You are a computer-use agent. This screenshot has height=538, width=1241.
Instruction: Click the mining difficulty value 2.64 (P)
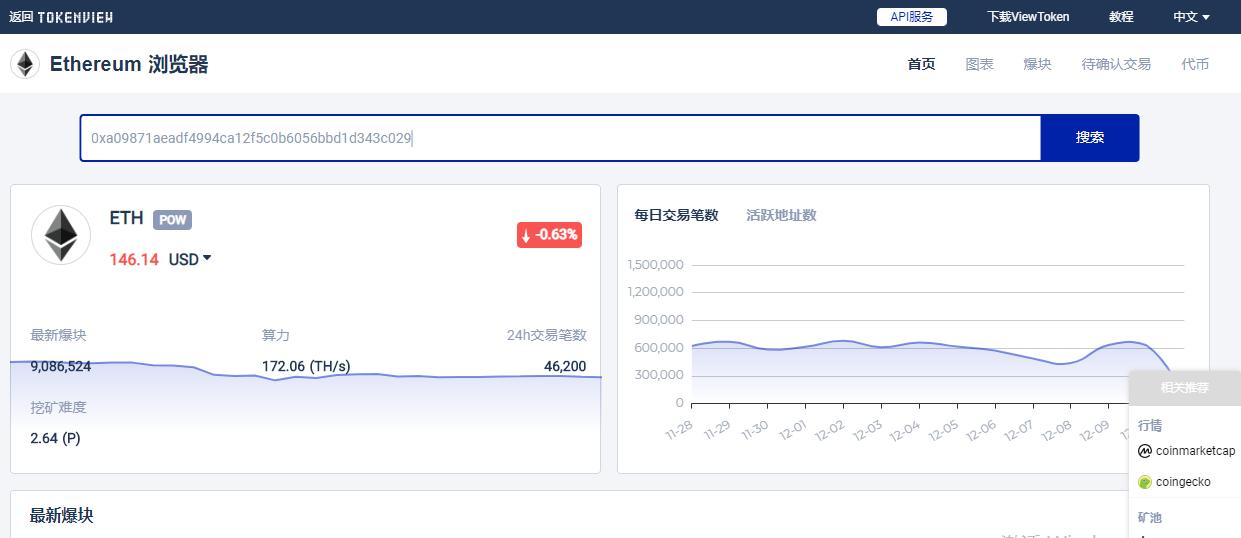55,438
